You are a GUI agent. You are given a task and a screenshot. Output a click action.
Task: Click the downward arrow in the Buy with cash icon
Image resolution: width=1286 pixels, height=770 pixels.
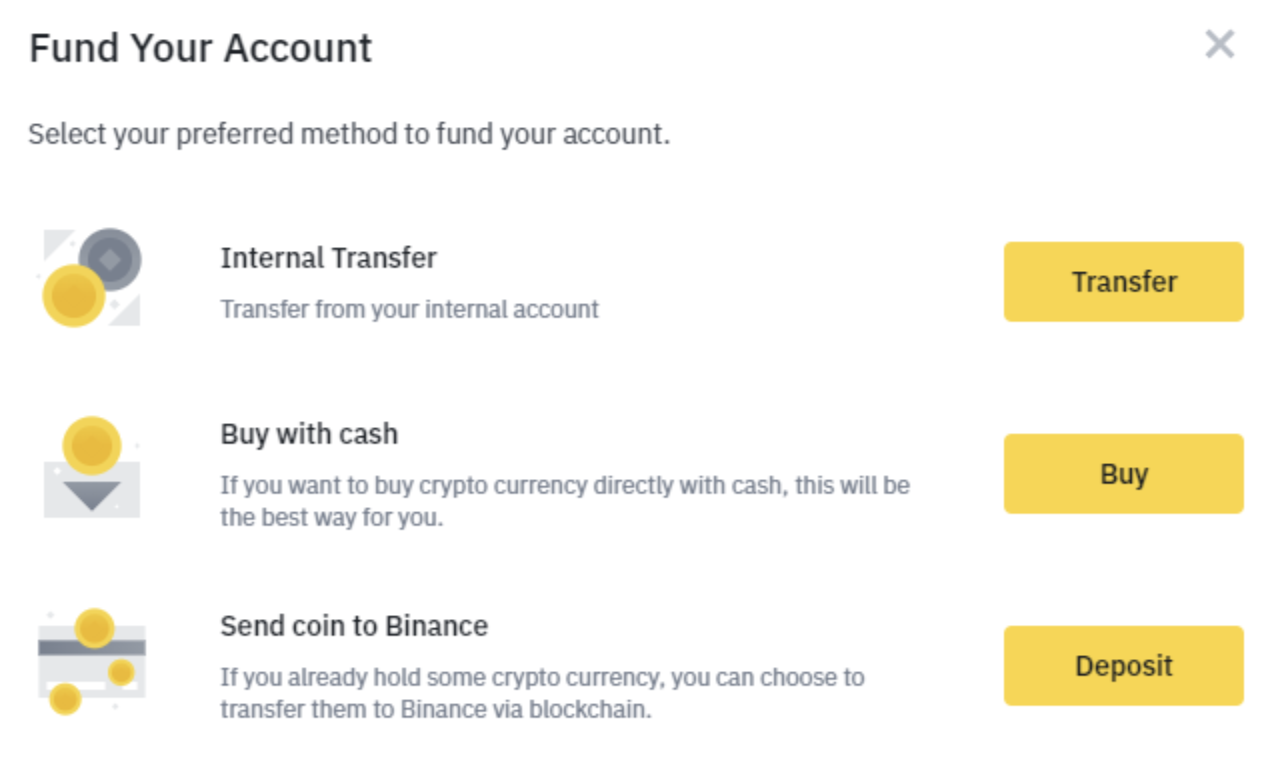(90, 490)
